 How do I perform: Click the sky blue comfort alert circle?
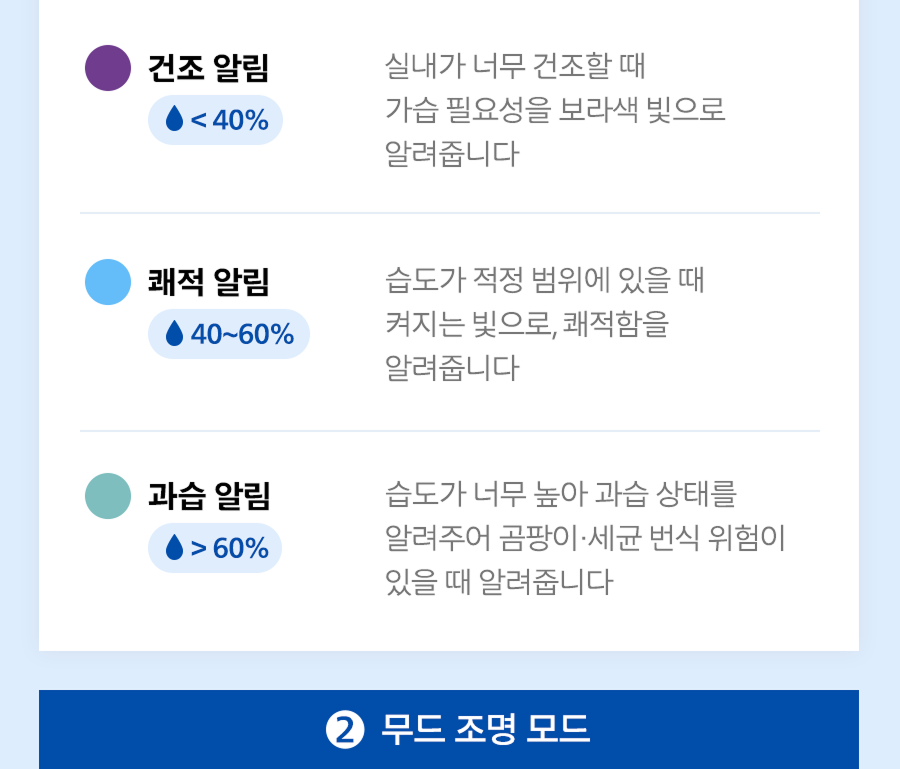108,282
